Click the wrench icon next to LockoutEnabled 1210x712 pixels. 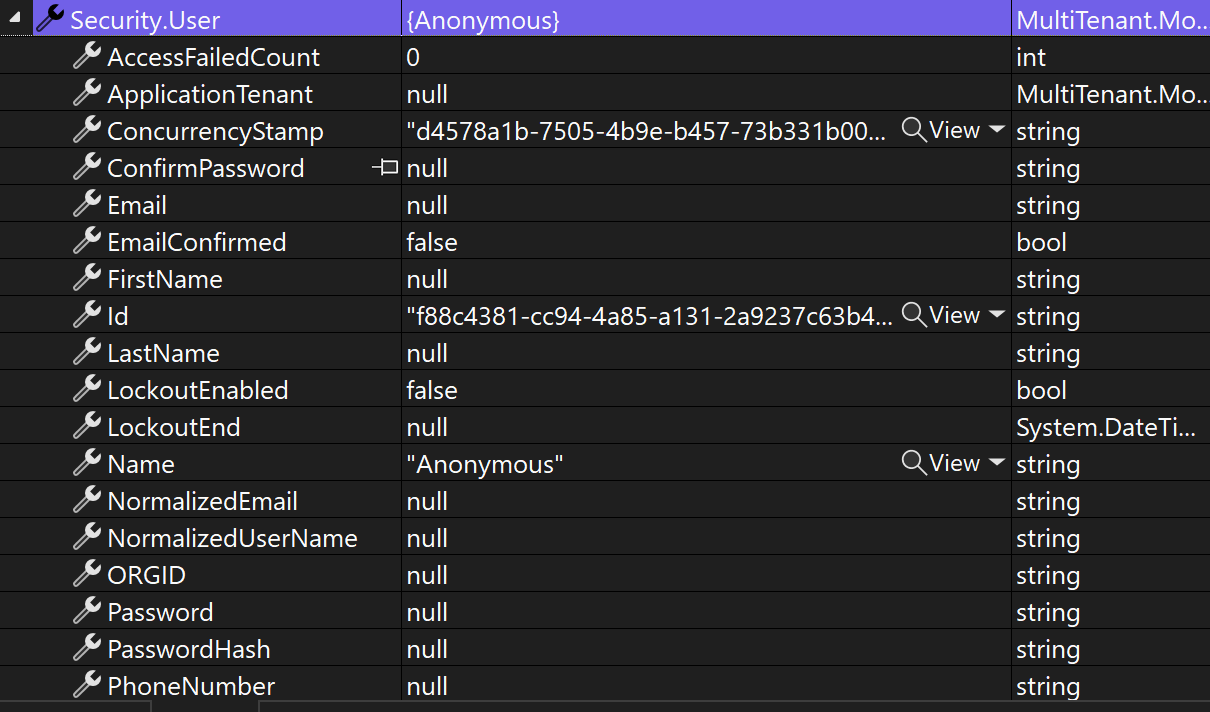pos(88,389)
